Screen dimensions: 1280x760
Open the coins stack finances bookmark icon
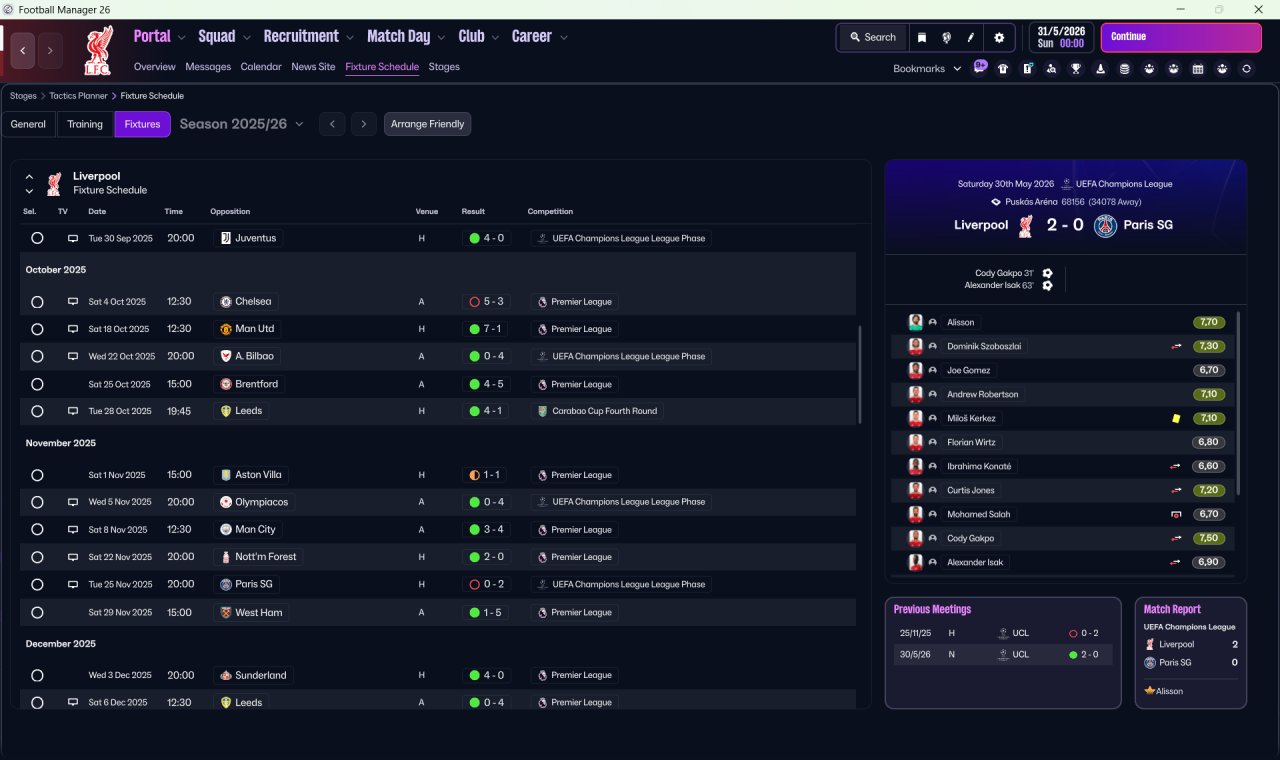coord(1124,69)
